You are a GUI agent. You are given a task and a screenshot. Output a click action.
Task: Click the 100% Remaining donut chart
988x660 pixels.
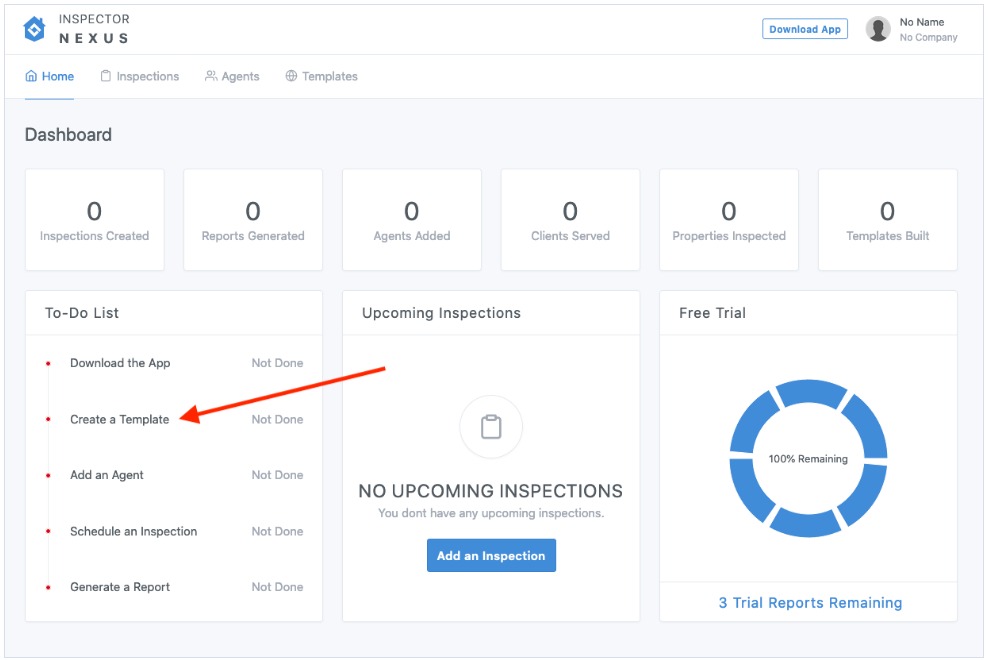(x=808, y=459)
